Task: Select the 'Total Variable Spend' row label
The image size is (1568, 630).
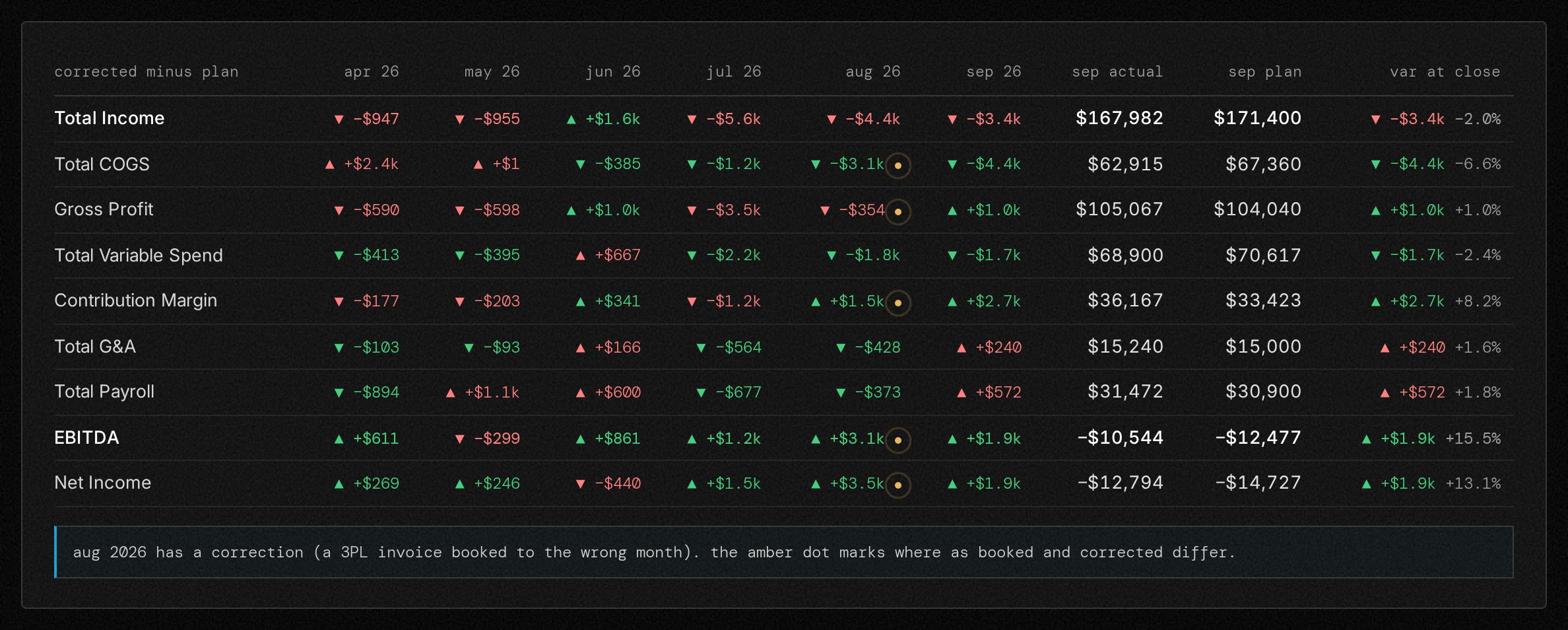Action: [x=139, y=256]
